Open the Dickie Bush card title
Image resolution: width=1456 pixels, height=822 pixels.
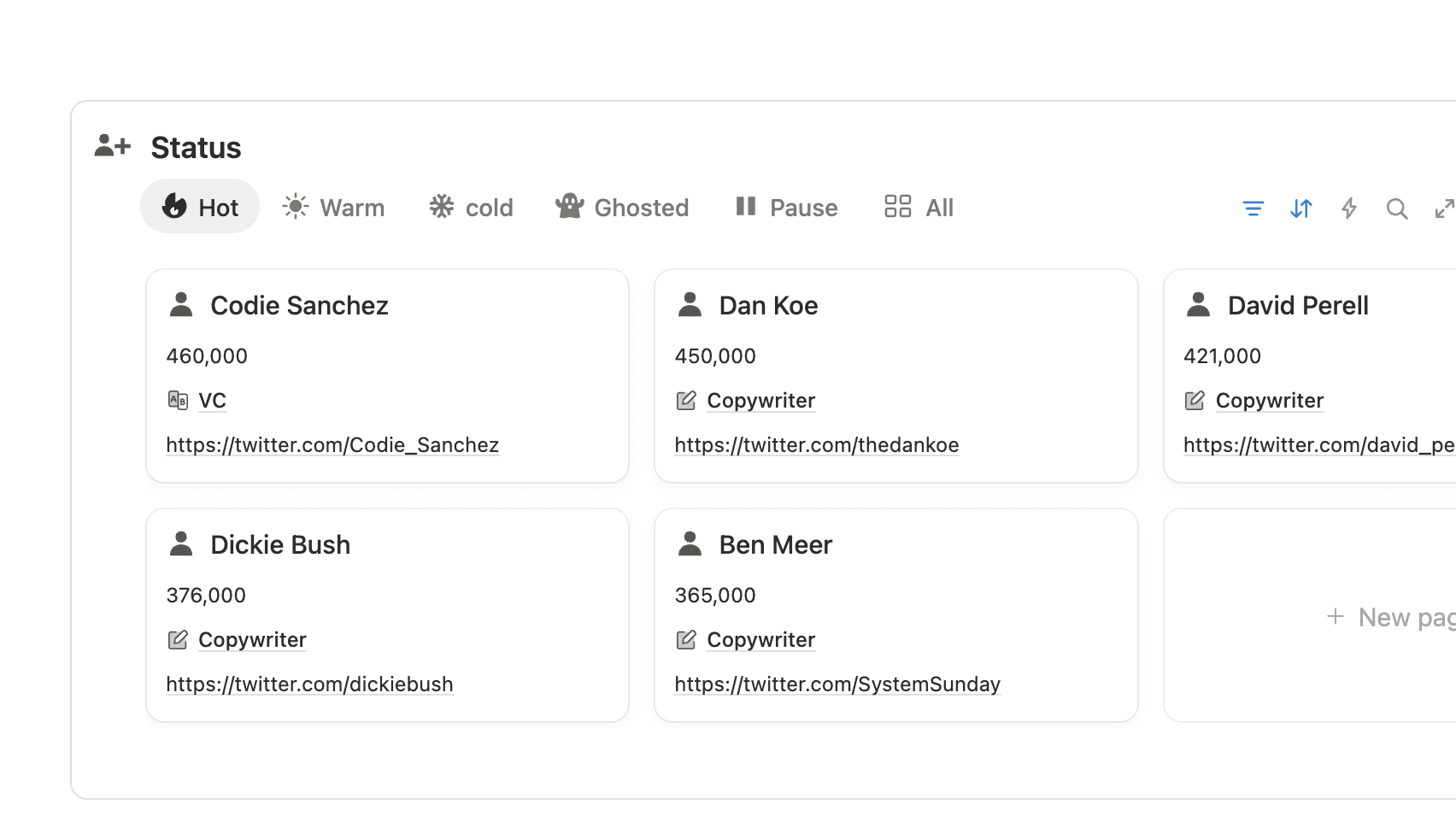(280, 544)
